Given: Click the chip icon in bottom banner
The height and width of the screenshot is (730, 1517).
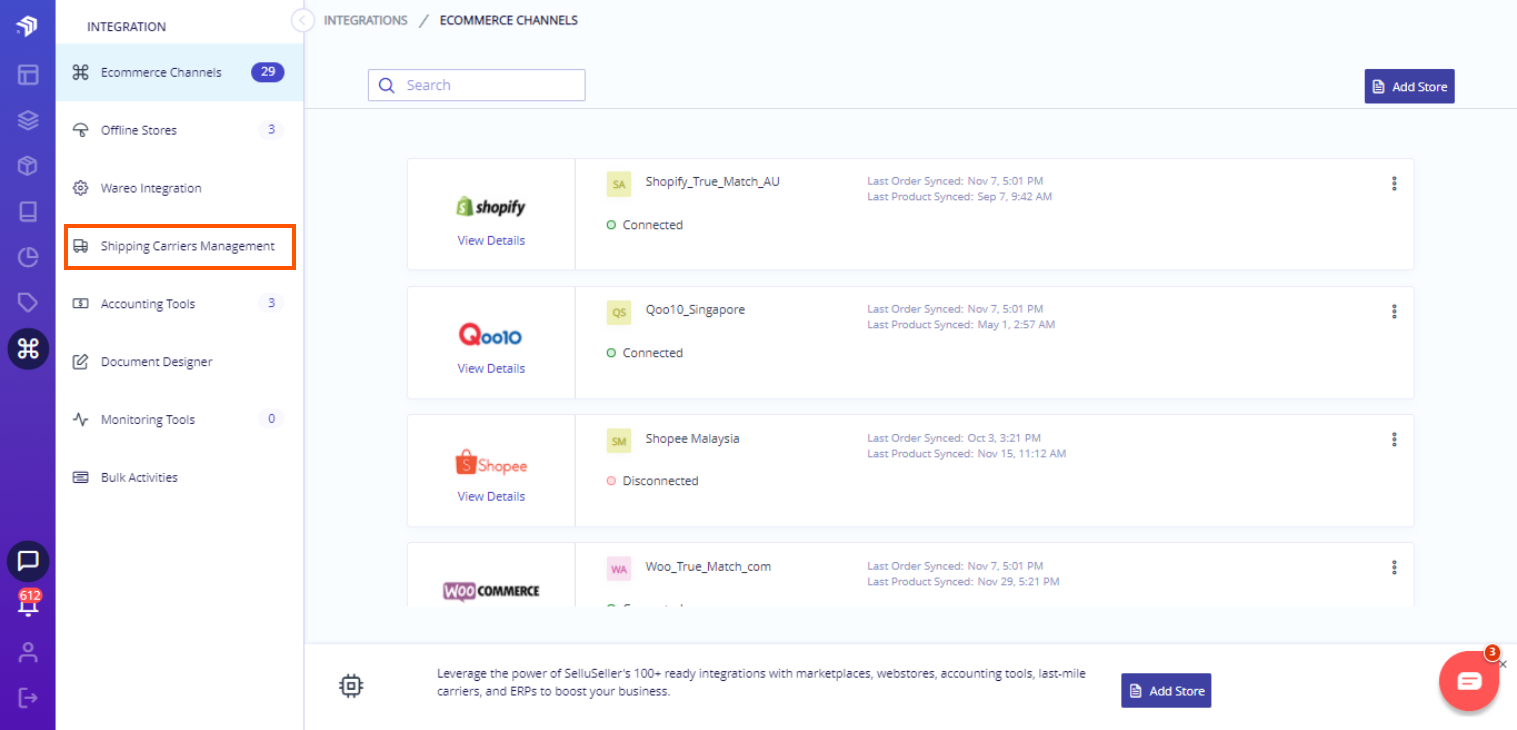Looking at the screenshot, I should click(351, 685).
